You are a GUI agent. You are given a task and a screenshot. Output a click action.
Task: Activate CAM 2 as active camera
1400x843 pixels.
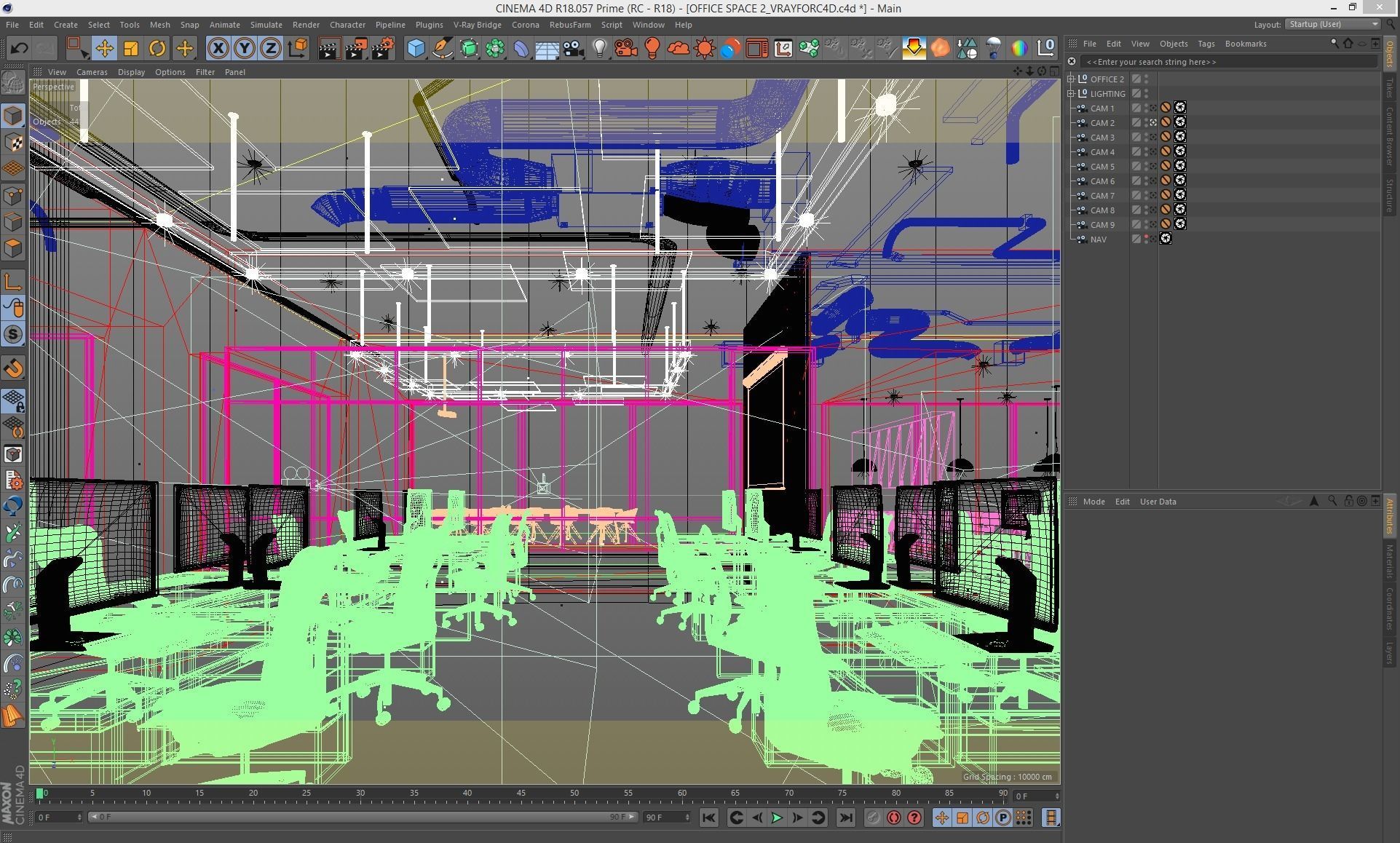pyautogui.click(x=1153, y=122)
